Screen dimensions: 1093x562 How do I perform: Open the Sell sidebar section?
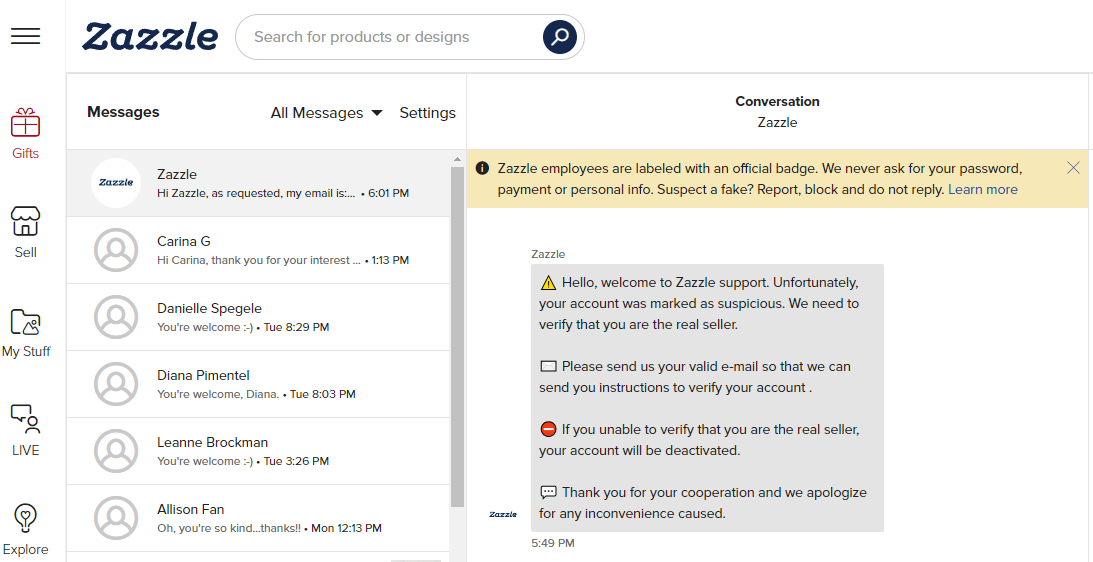pyautogui.click(x=26, y=232)
